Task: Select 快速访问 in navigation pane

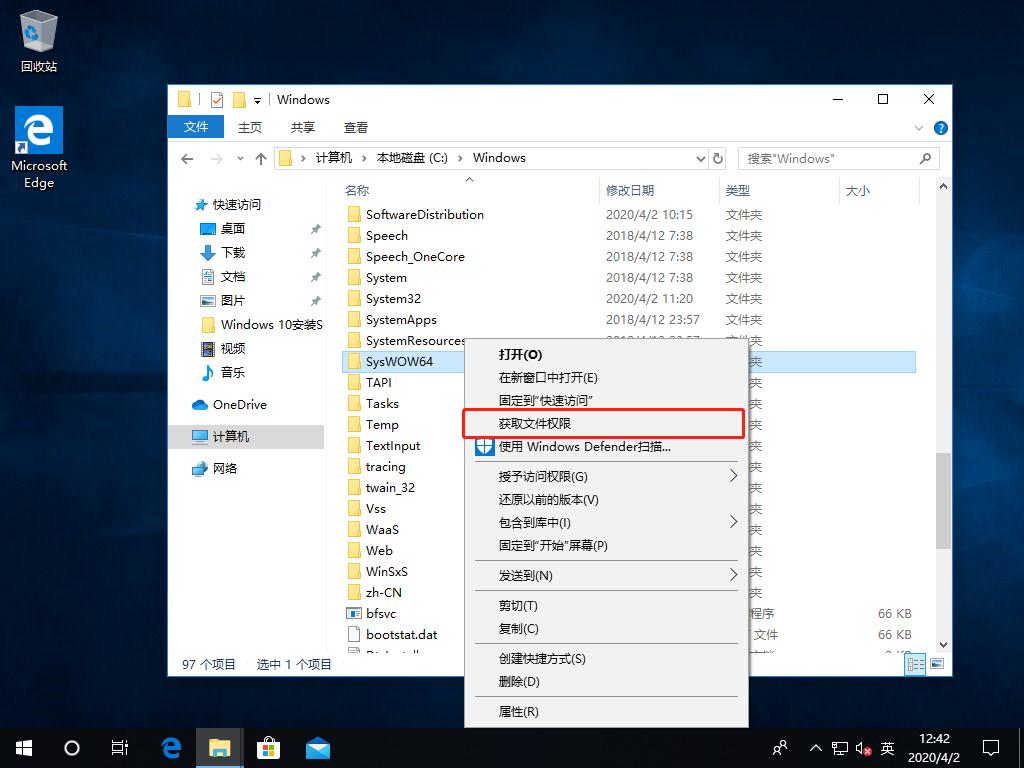Action: click(229, 204)
